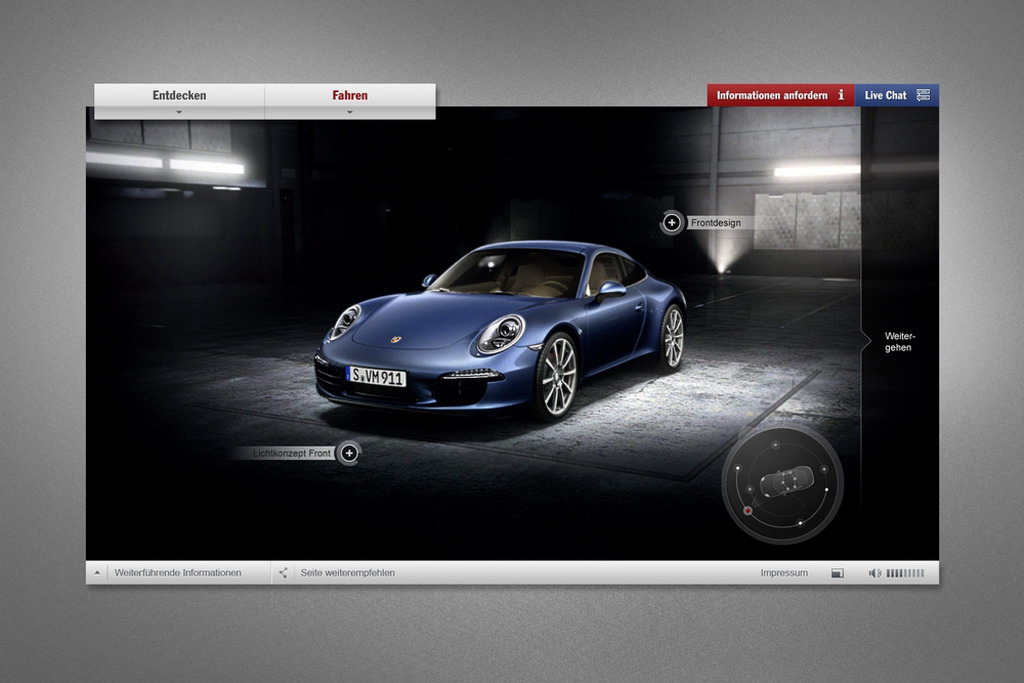The width and height of the screenshot is (1024, 683).
Task: Click the plus icon beside Frontdesign
Action: point(672,223)
